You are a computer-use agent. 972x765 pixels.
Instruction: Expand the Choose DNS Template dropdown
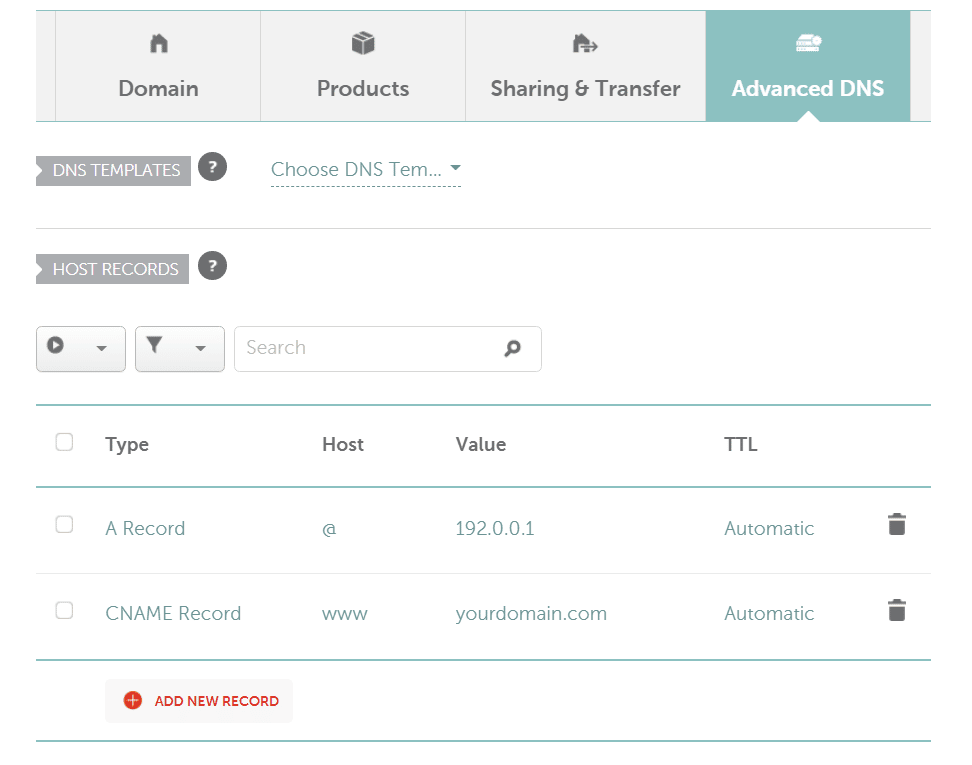(365, 170)
